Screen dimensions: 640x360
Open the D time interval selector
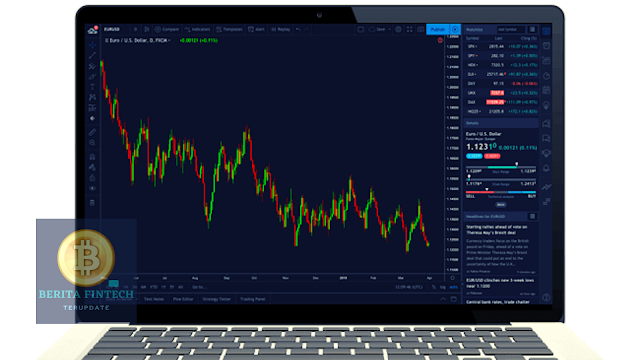(x=136, y=29)
